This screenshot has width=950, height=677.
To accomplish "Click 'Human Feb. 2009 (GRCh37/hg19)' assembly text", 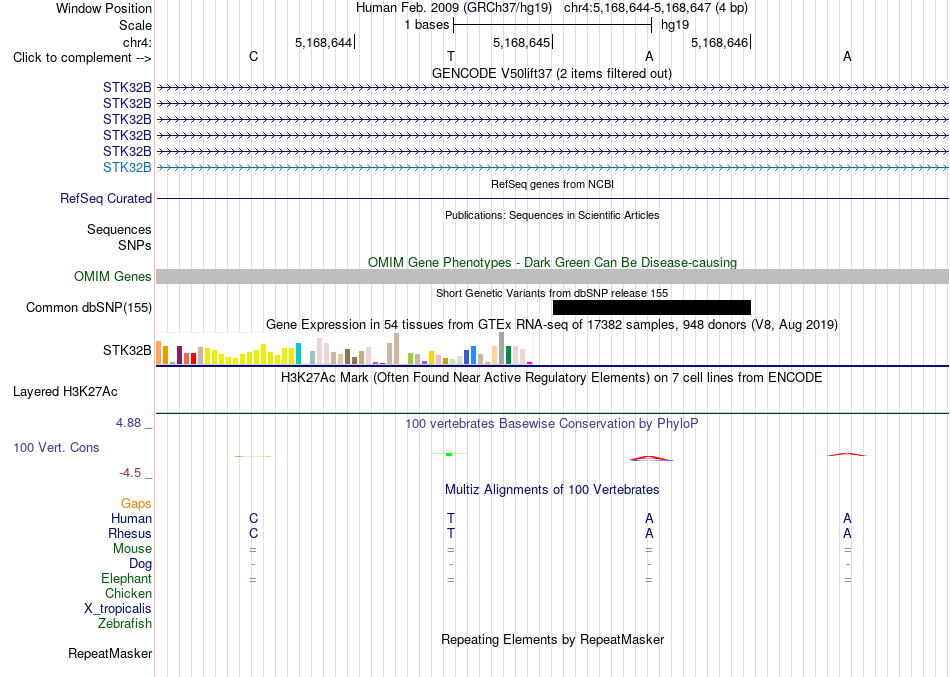I will (x=454, y=8).
